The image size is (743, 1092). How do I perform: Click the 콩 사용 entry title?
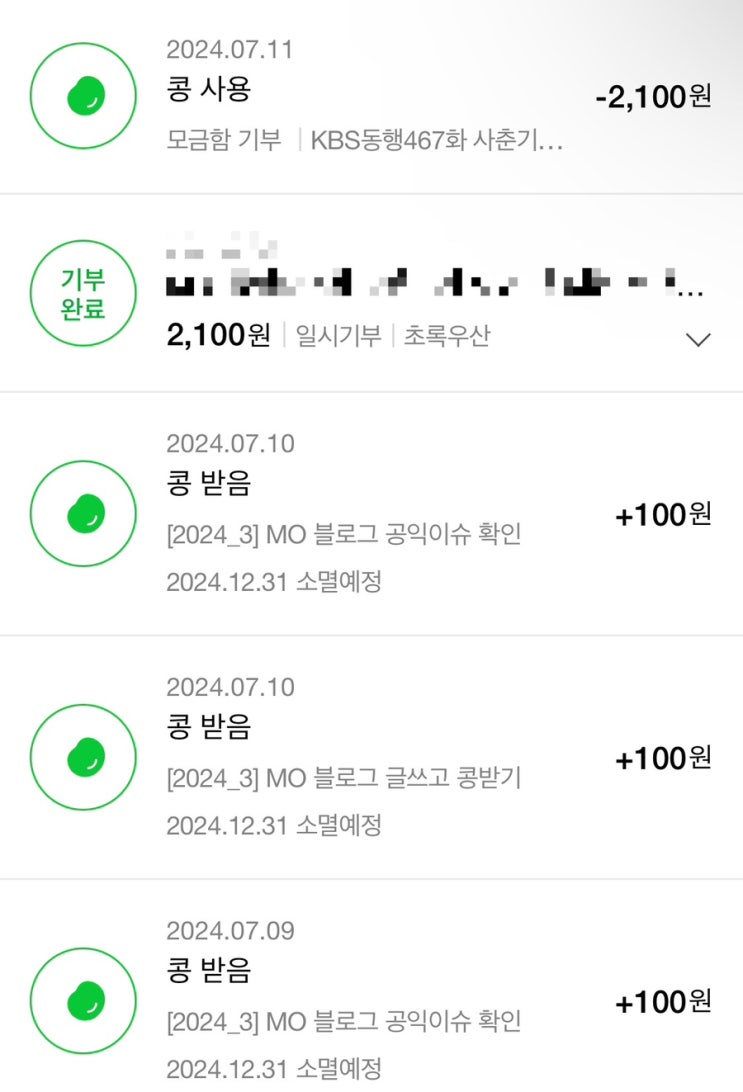tap(208, 90)
